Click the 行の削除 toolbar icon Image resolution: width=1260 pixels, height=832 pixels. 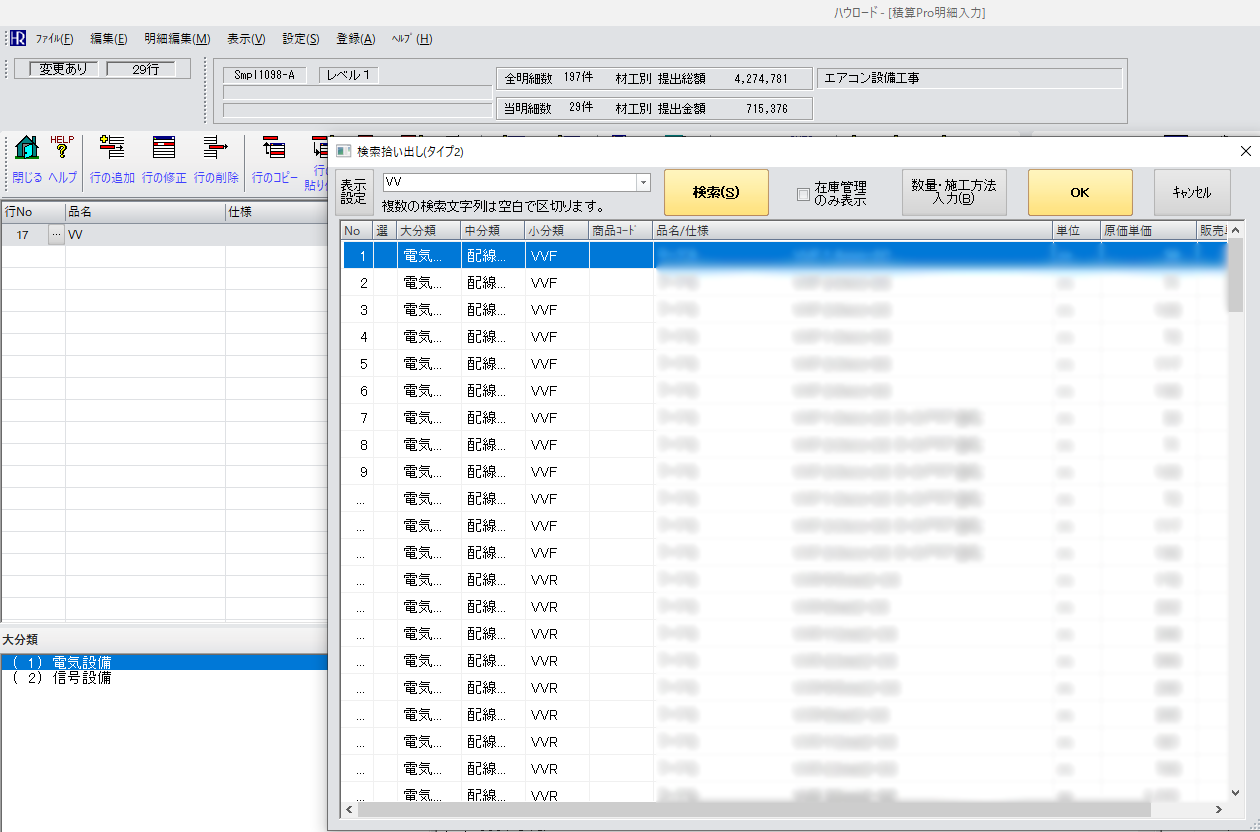[x=216, y=149]
